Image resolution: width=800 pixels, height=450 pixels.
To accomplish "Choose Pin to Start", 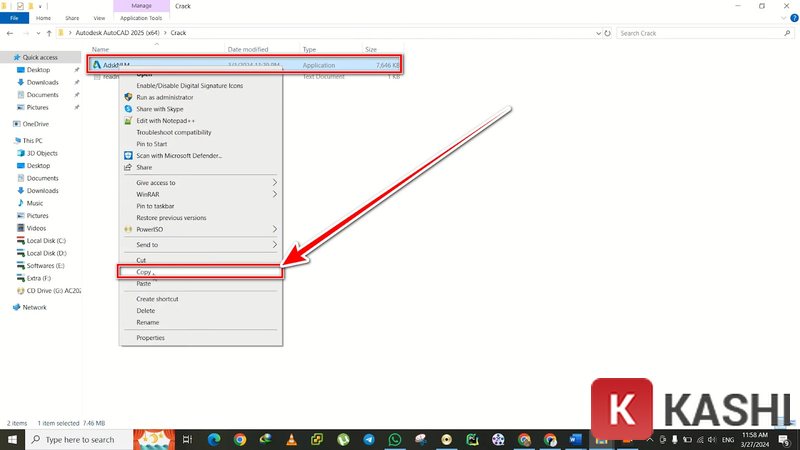I will (201, 144).
